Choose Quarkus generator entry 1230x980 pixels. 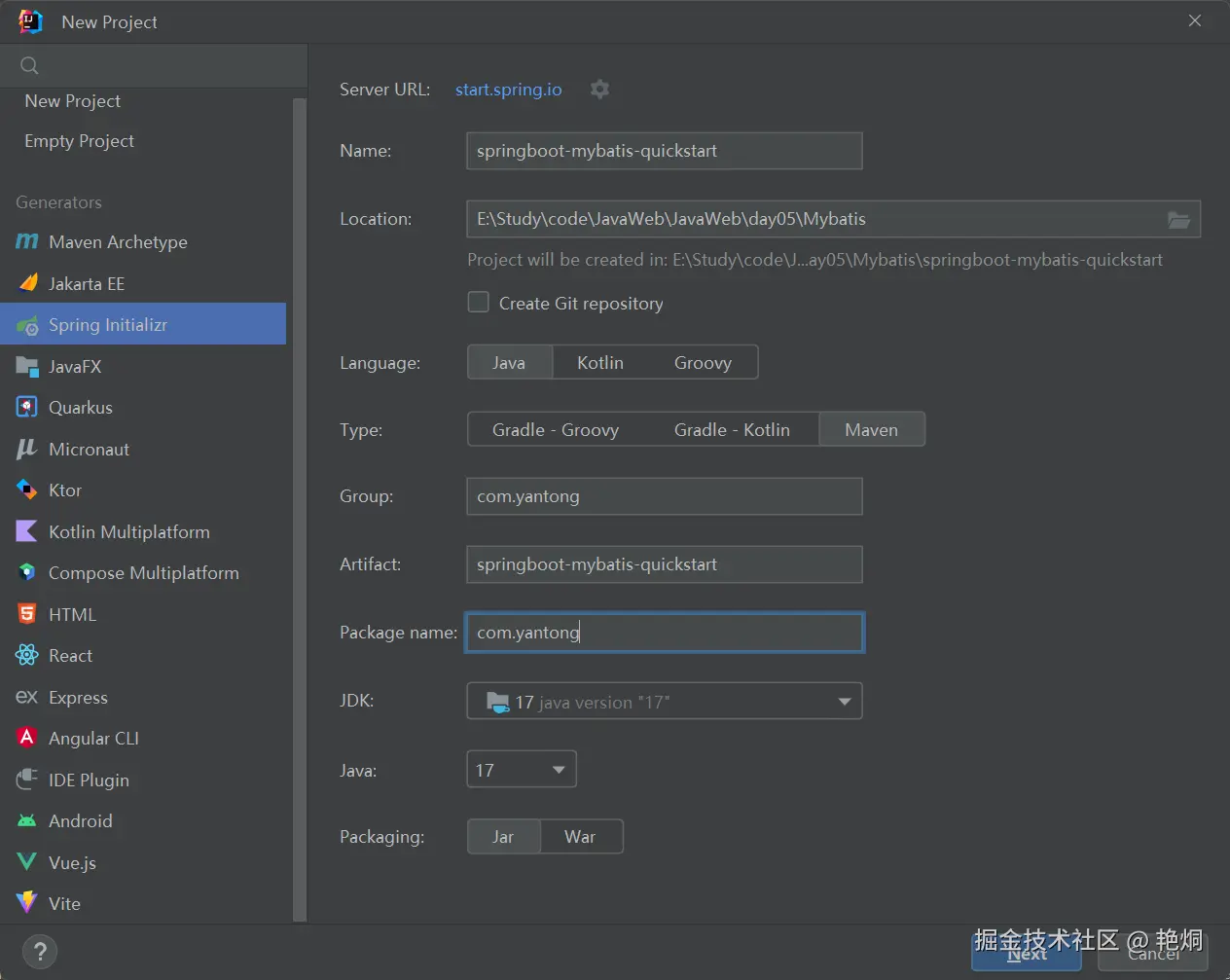click(144, 408)
